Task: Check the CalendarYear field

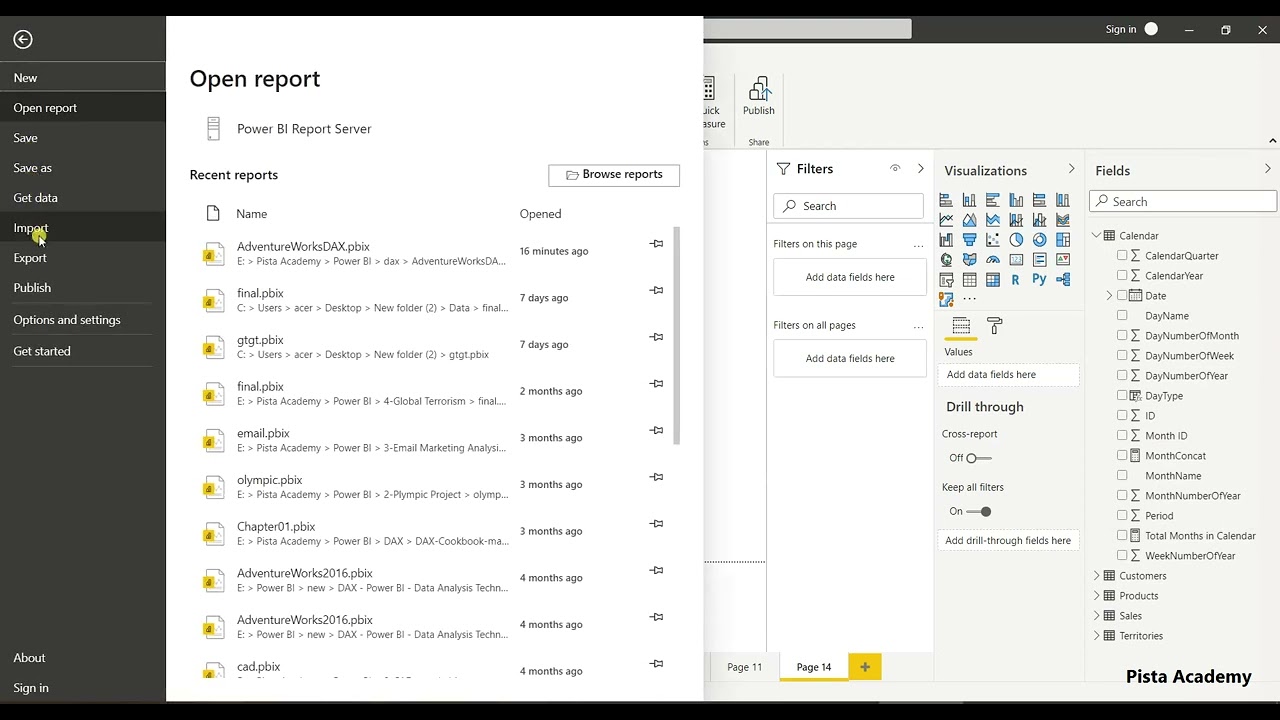Action: [1122, 275]
